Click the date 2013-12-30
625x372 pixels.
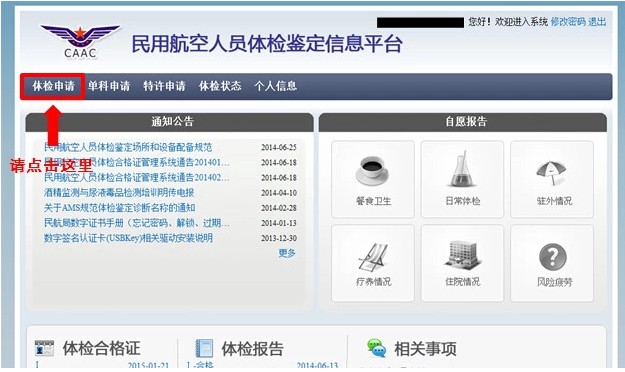(x=279, y=238)
